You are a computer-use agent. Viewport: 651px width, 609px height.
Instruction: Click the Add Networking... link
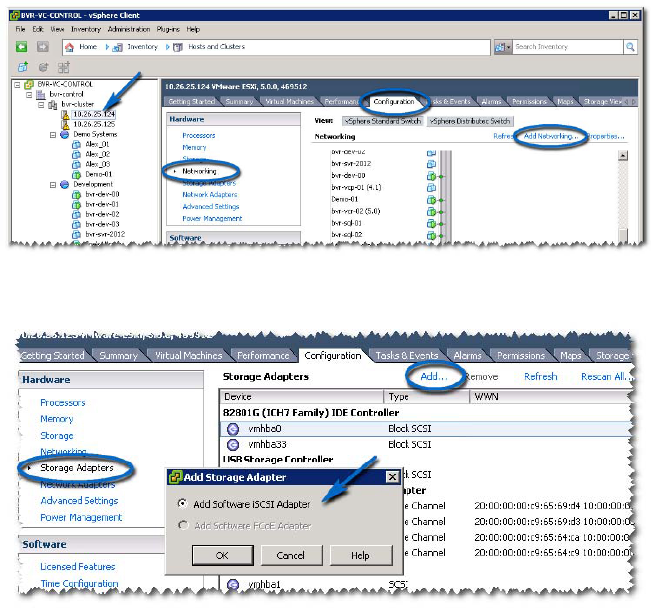point(551,136)
